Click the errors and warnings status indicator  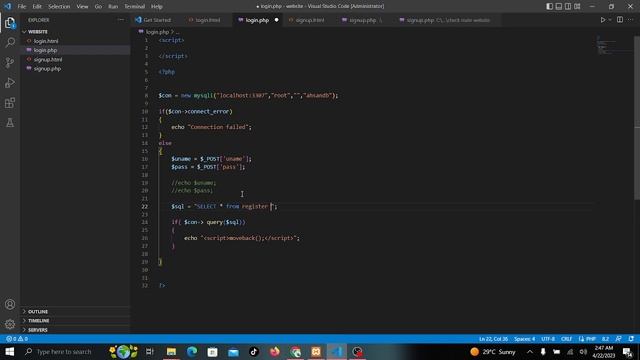tap(17, 339)
